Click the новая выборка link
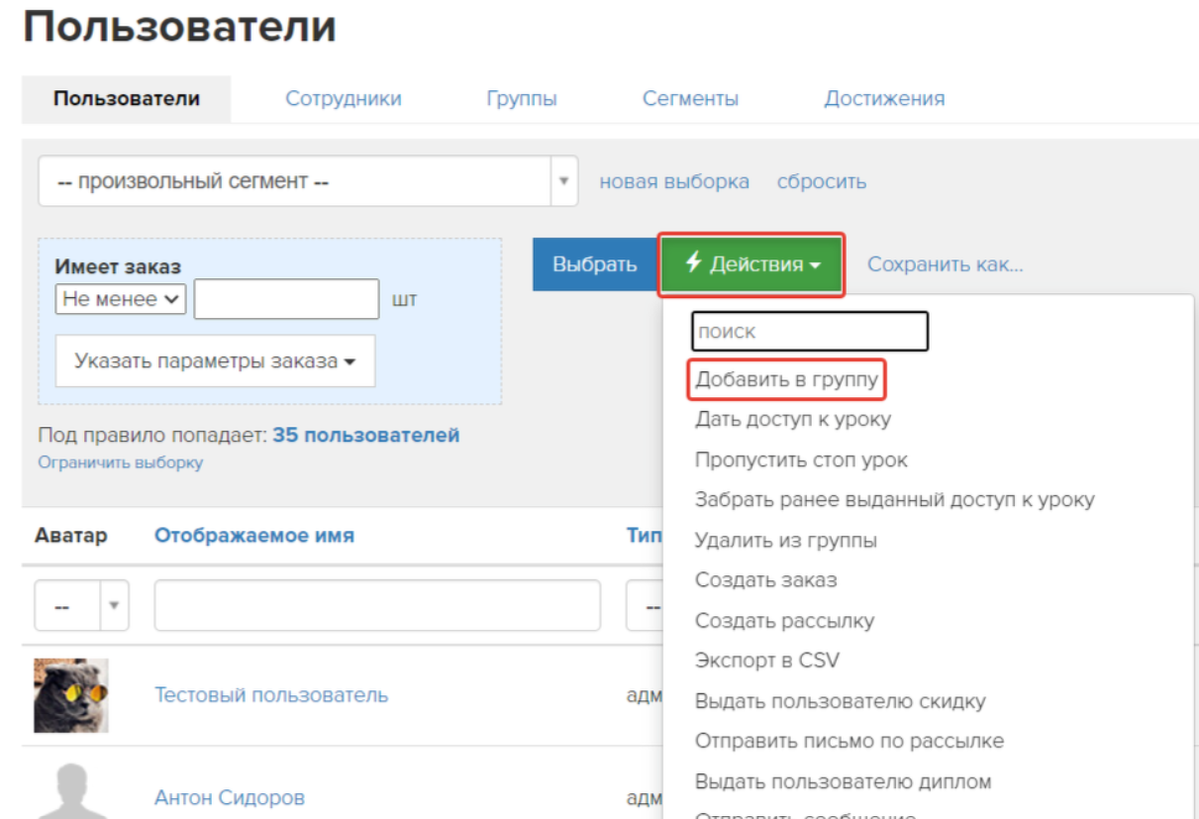Screen dimensions: 1199x819 [674, 182]
